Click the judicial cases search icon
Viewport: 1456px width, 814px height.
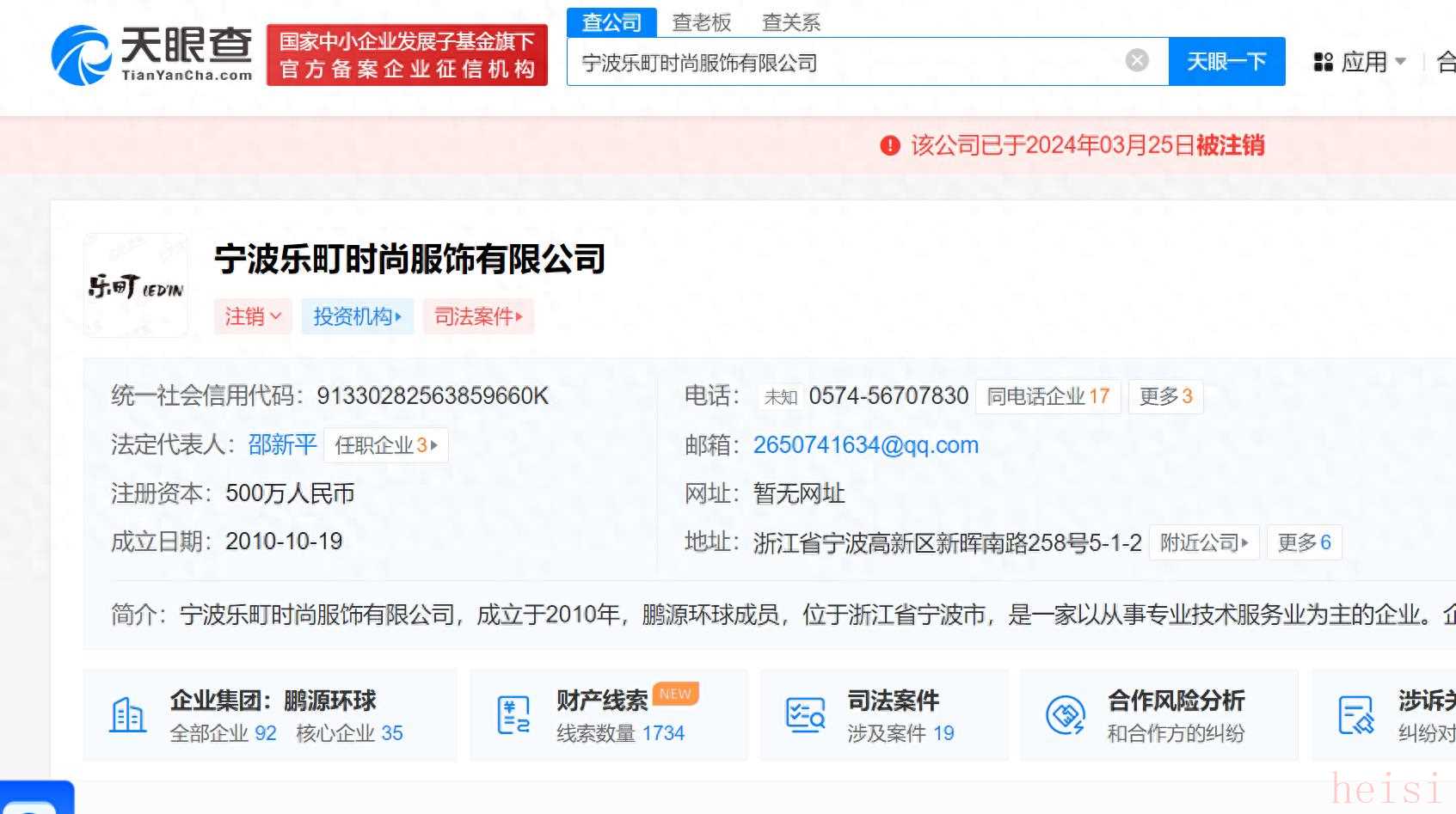coord(805,715)
